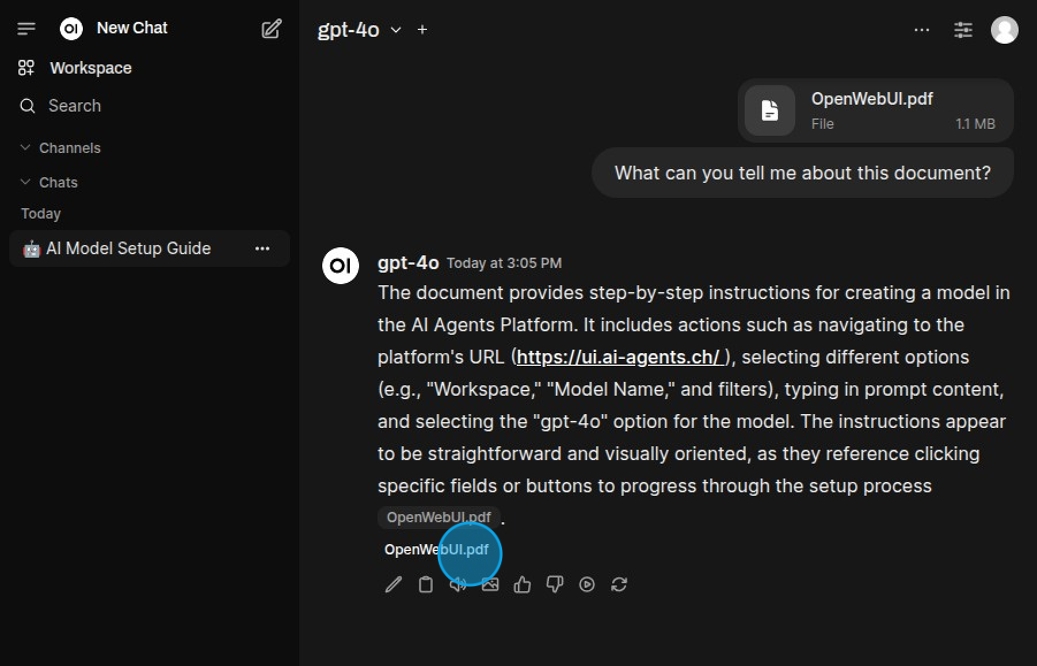Open the gpt-4o model selector dropdown

click(359, 30)
